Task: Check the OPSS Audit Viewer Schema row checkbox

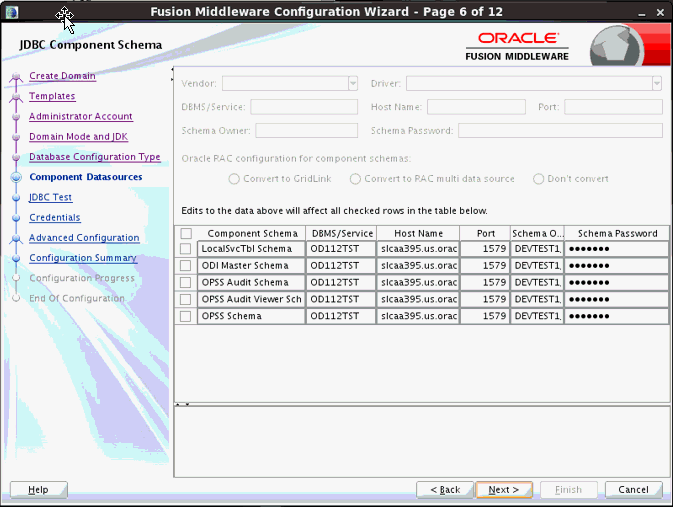Action: 186,299
